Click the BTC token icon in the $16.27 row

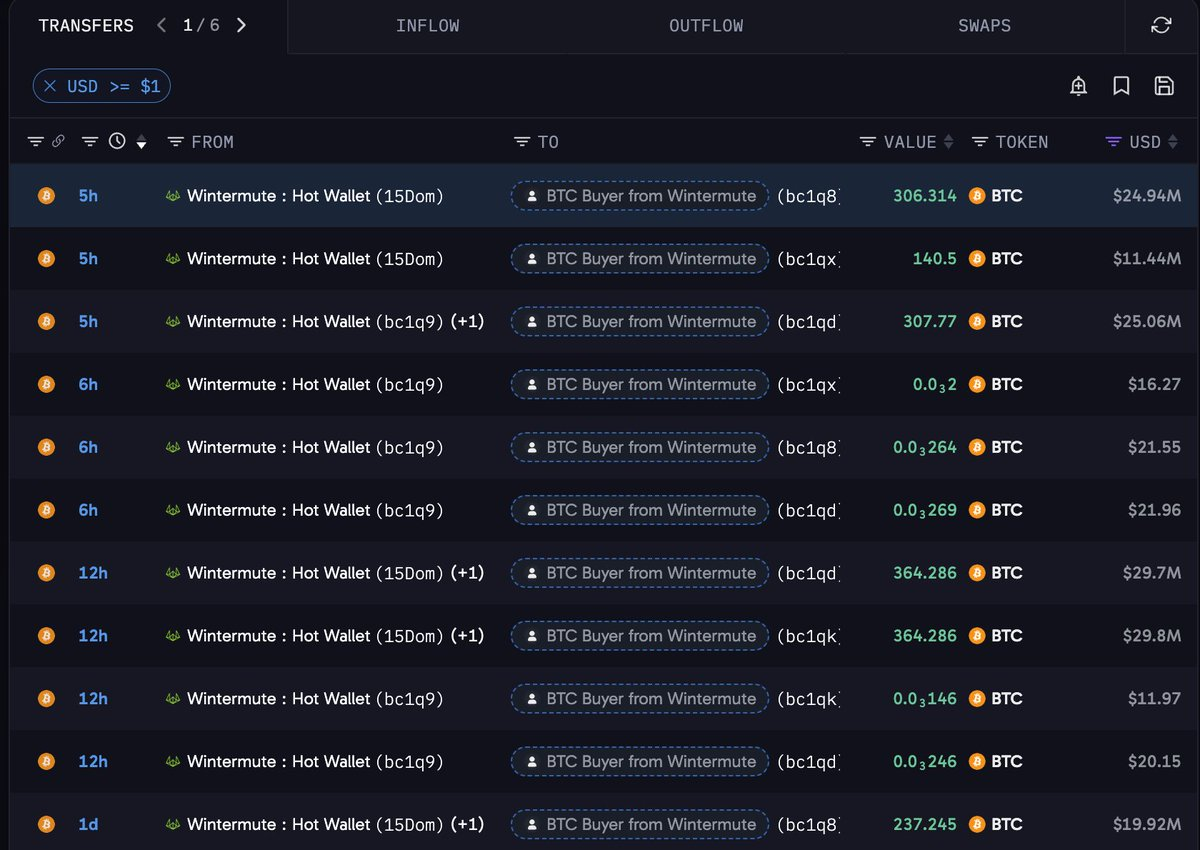[x=978, y=384]
